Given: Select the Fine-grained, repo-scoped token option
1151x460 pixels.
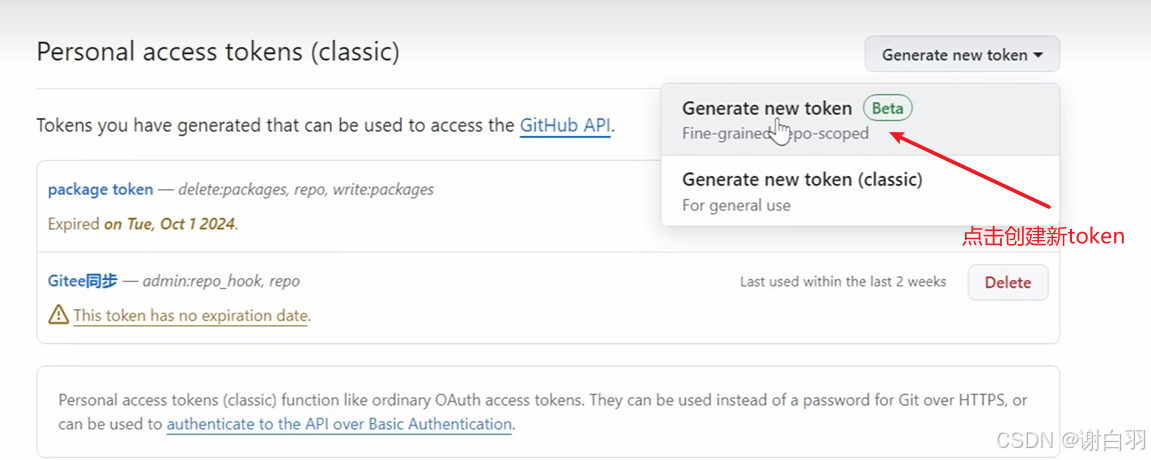Looking at the screenshot, I should pos(860,119).
